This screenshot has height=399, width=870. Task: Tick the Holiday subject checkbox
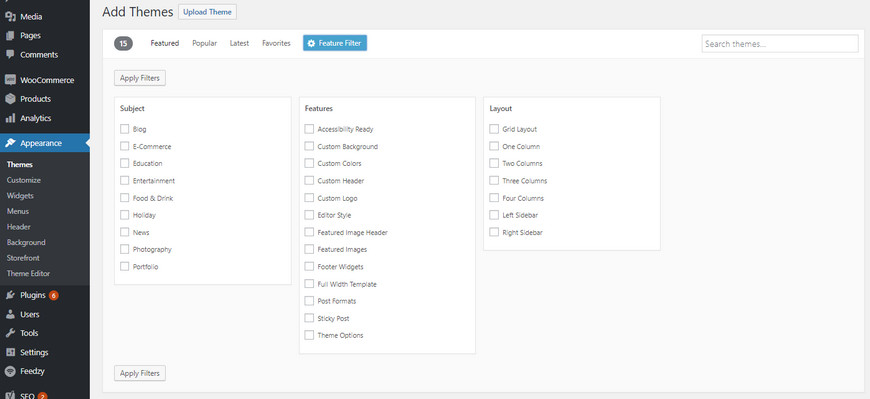click(124, 215)
